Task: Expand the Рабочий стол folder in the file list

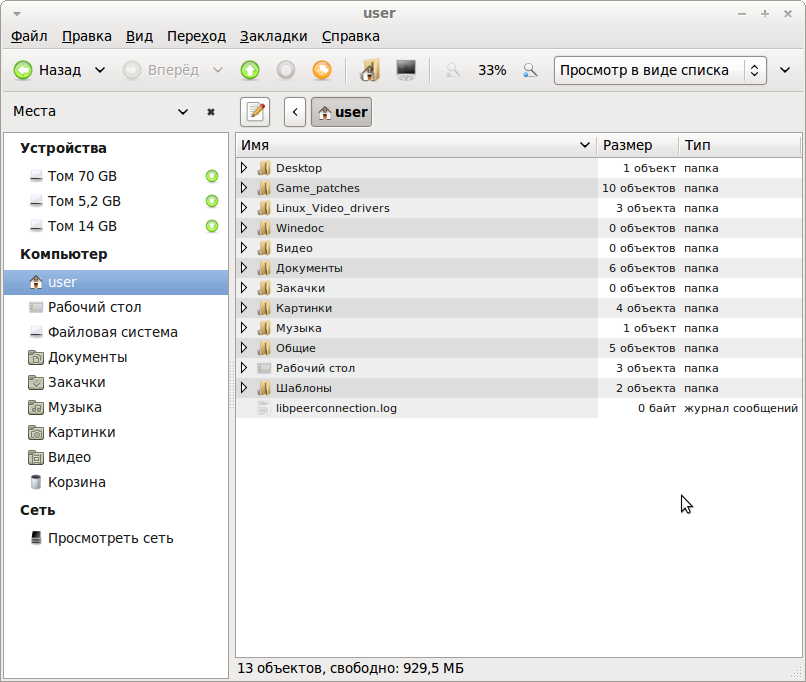Action: [244, 368]
